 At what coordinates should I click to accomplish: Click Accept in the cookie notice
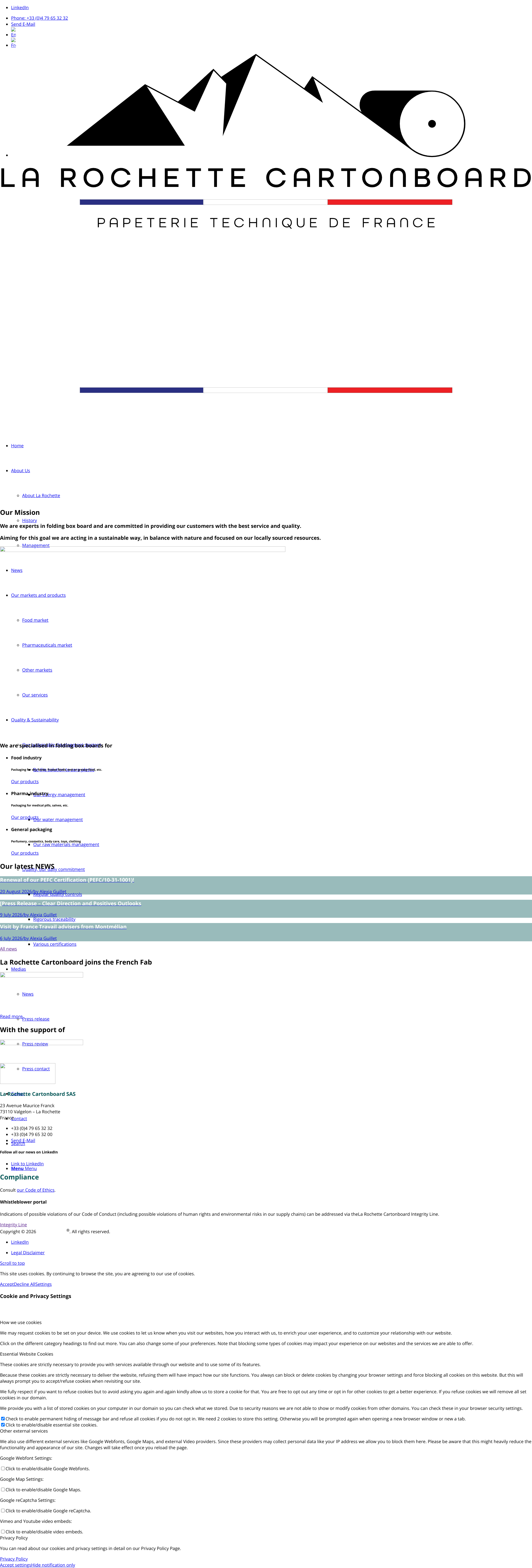(7, 1284)
